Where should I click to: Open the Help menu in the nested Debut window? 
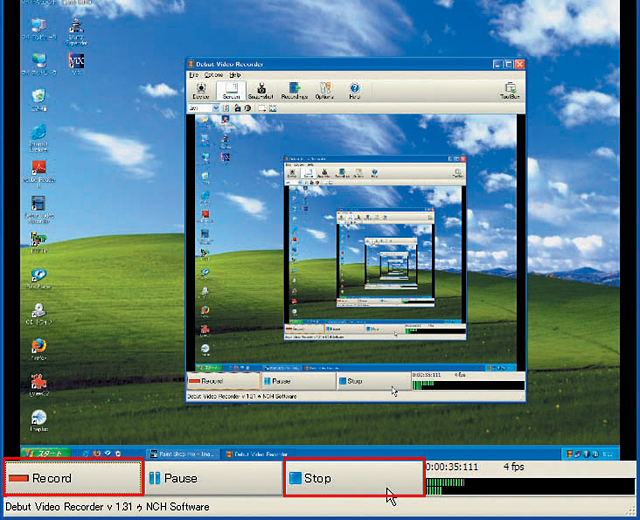pos(235,75)
